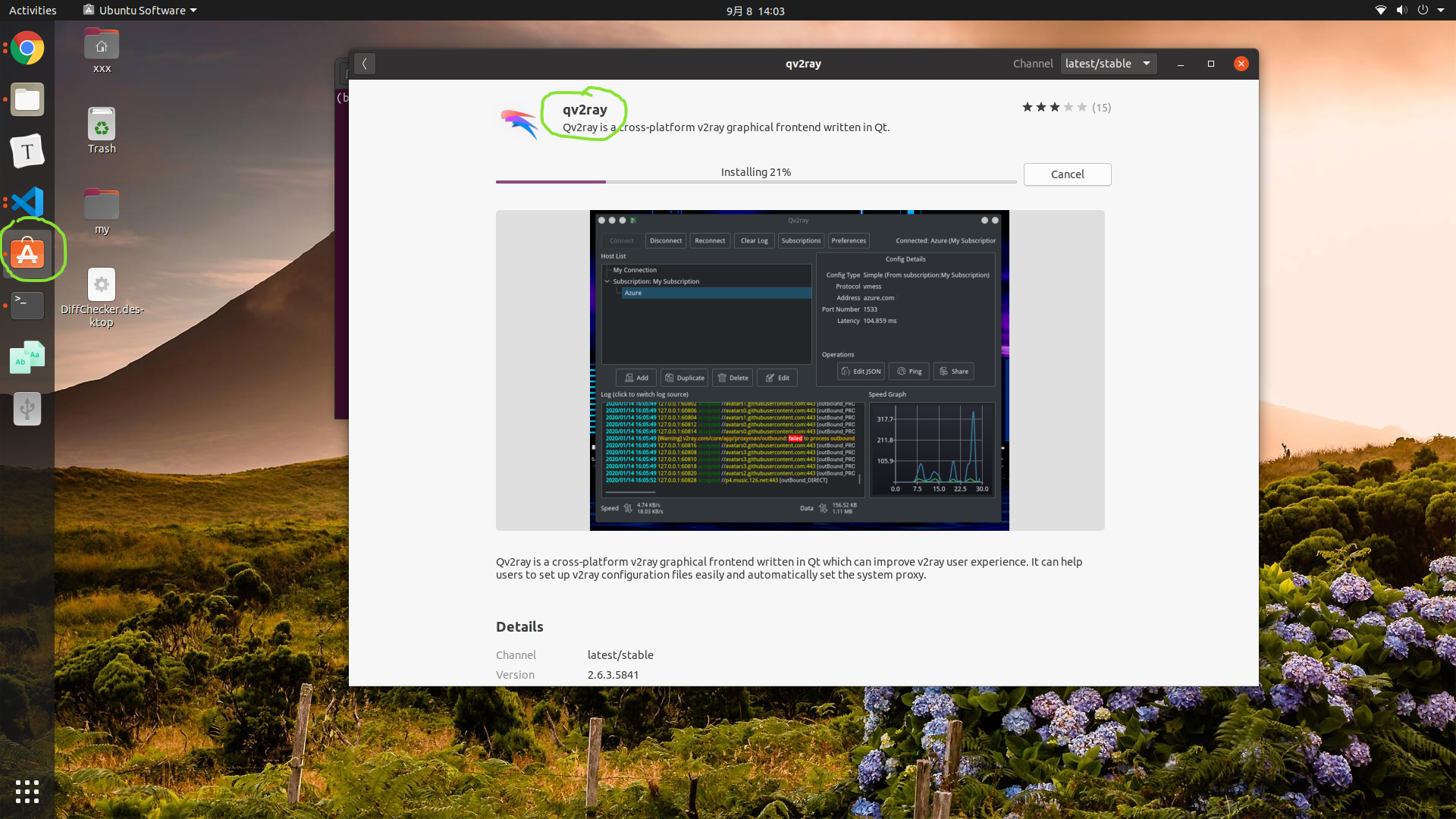Launch the DiffChecker desktop shortcut
This screenshot has height=819, width=1456.
pos(101,284)
